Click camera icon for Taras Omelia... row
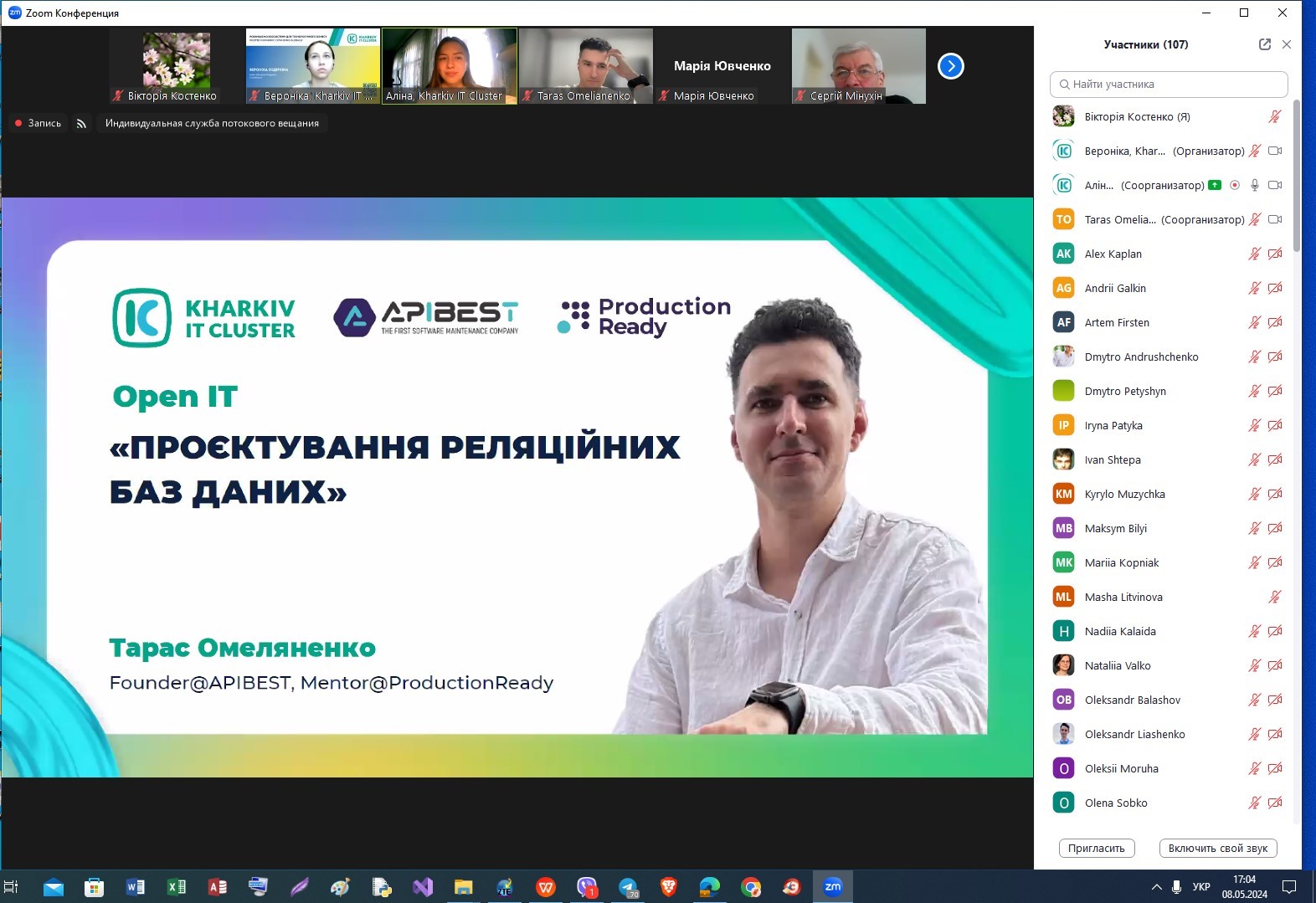1316x903 pixels. coord(1275,219)
